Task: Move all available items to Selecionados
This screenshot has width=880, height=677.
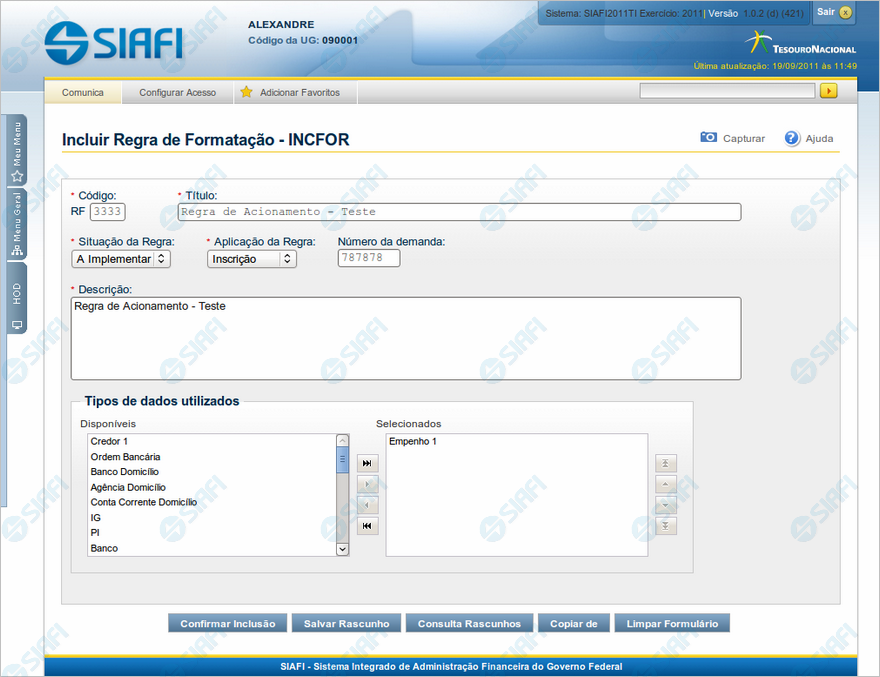Action: [368, 463]
